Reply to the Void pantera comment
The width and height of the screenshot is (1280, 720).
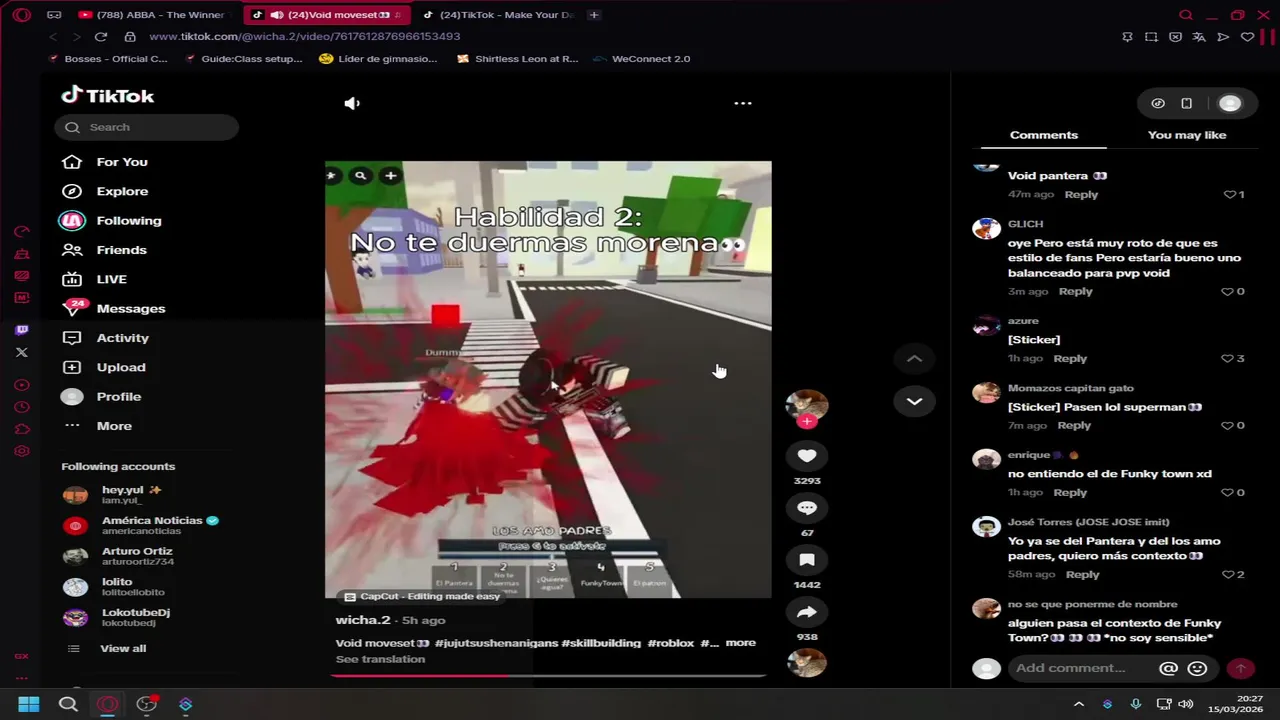(x=1081, y=194)
